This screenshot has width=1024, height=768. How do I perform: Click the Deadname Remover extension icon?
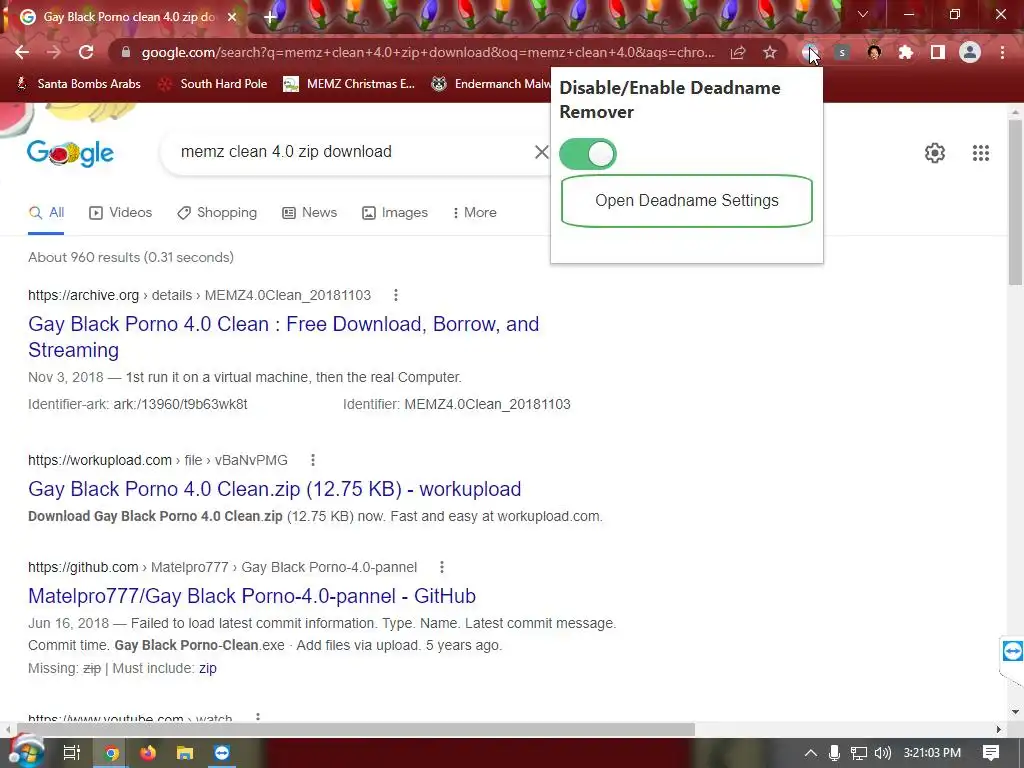(810, 52)
